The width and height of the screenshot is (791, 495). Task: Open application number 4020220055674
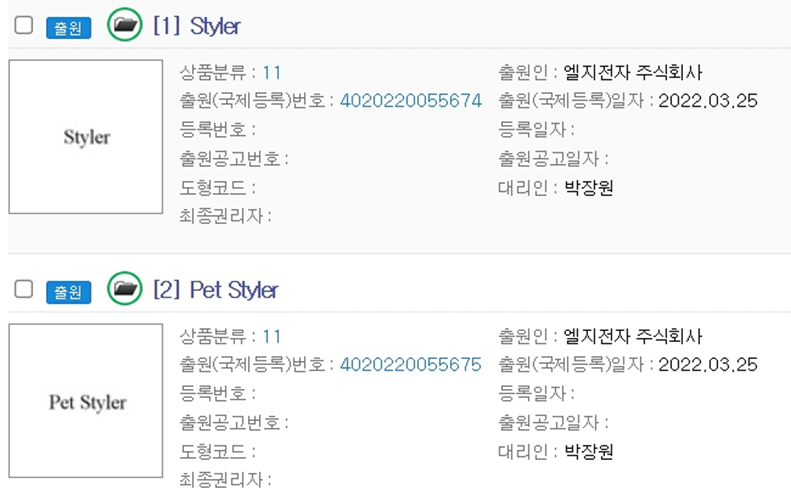(x=411, y=101)
